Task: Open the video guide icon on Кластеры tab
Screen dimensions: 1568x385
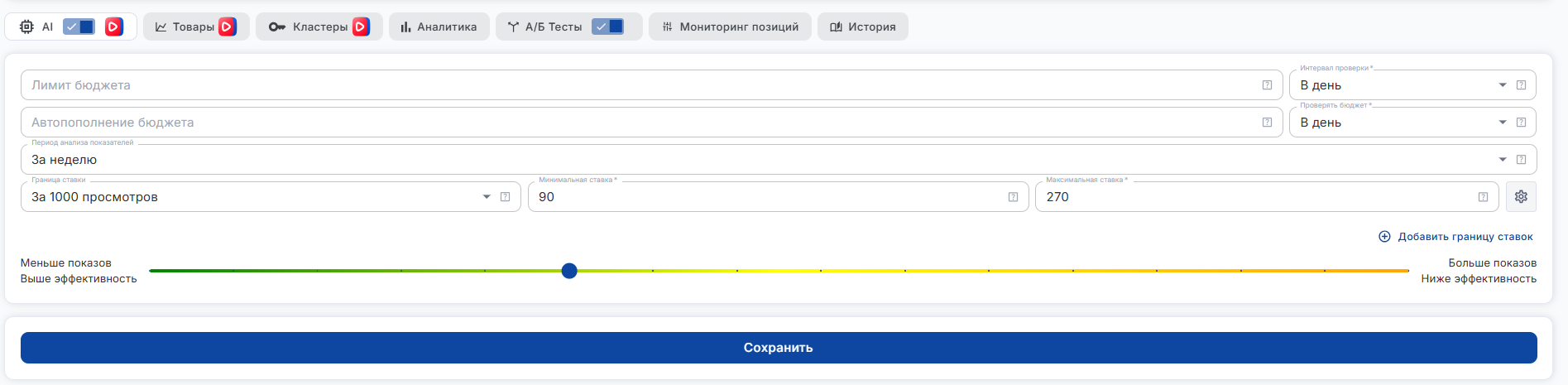Action: click(361, 26)
